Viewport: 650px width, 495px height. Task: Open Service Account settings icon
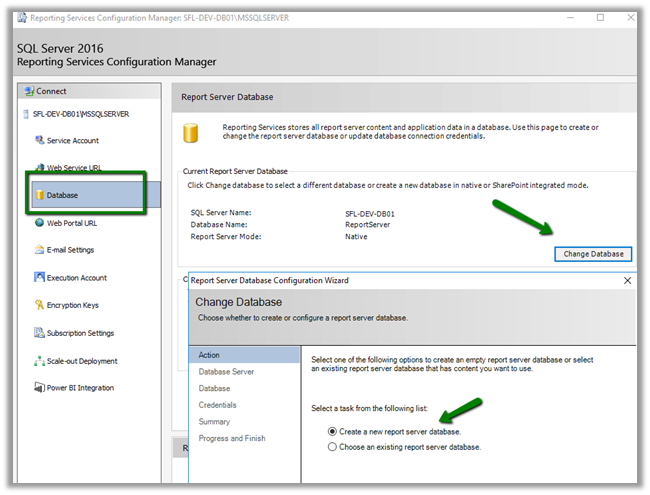pos(39,141)
